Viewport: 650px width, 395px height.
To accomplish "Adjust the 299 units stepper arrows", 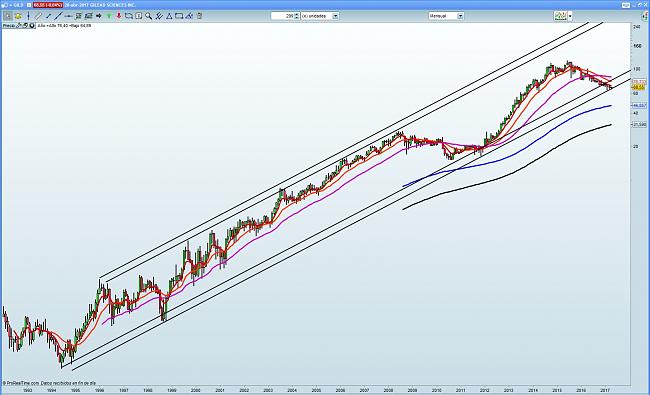I will click(x=296, y=16).
